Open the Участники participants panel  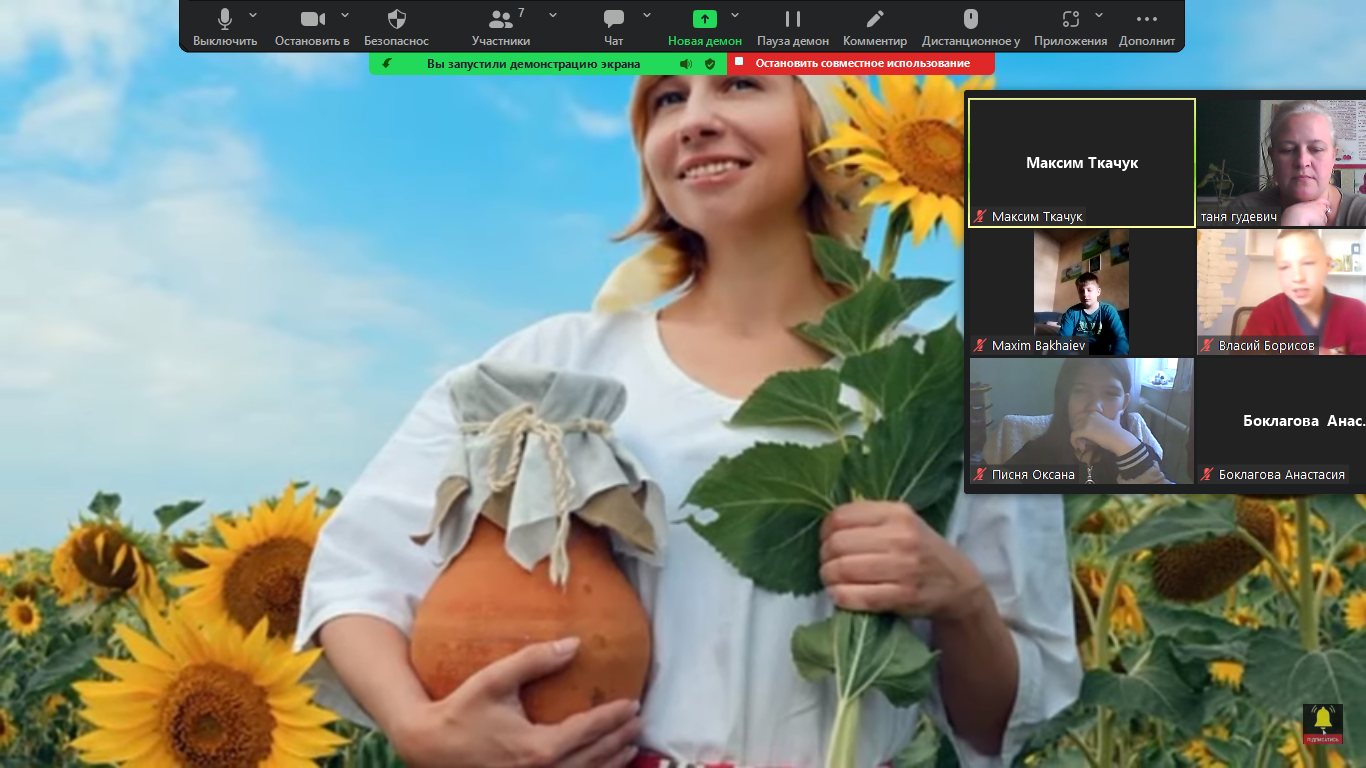(501, 19)
